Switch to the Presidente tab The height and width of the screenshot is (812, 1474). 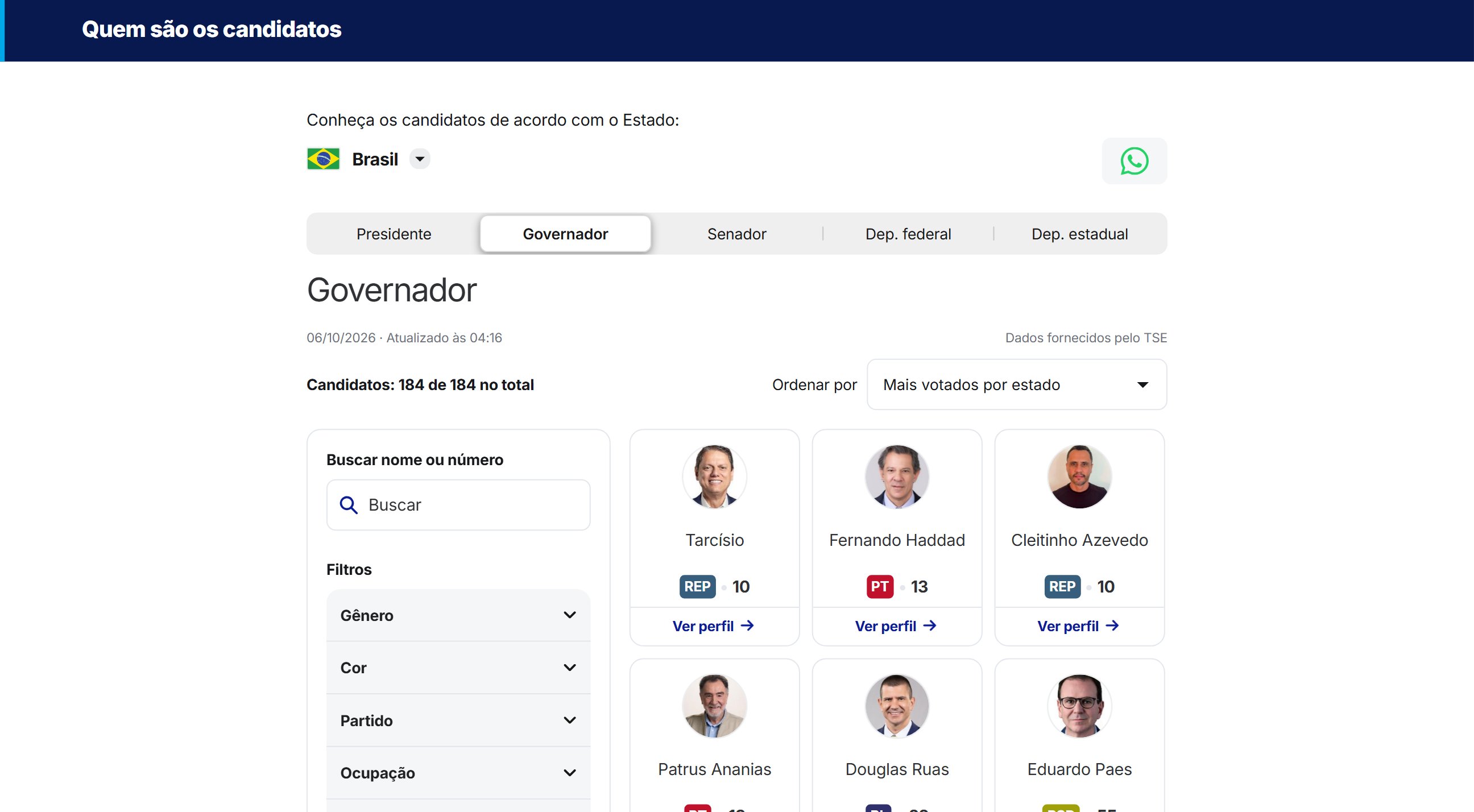pos(394,234)
